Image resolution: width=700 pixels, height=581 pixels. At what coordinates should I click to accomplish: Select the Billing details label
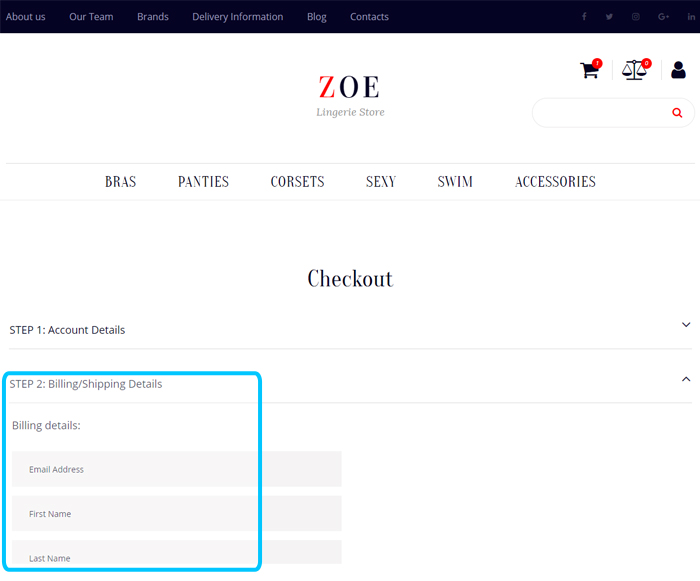[46, 426]
